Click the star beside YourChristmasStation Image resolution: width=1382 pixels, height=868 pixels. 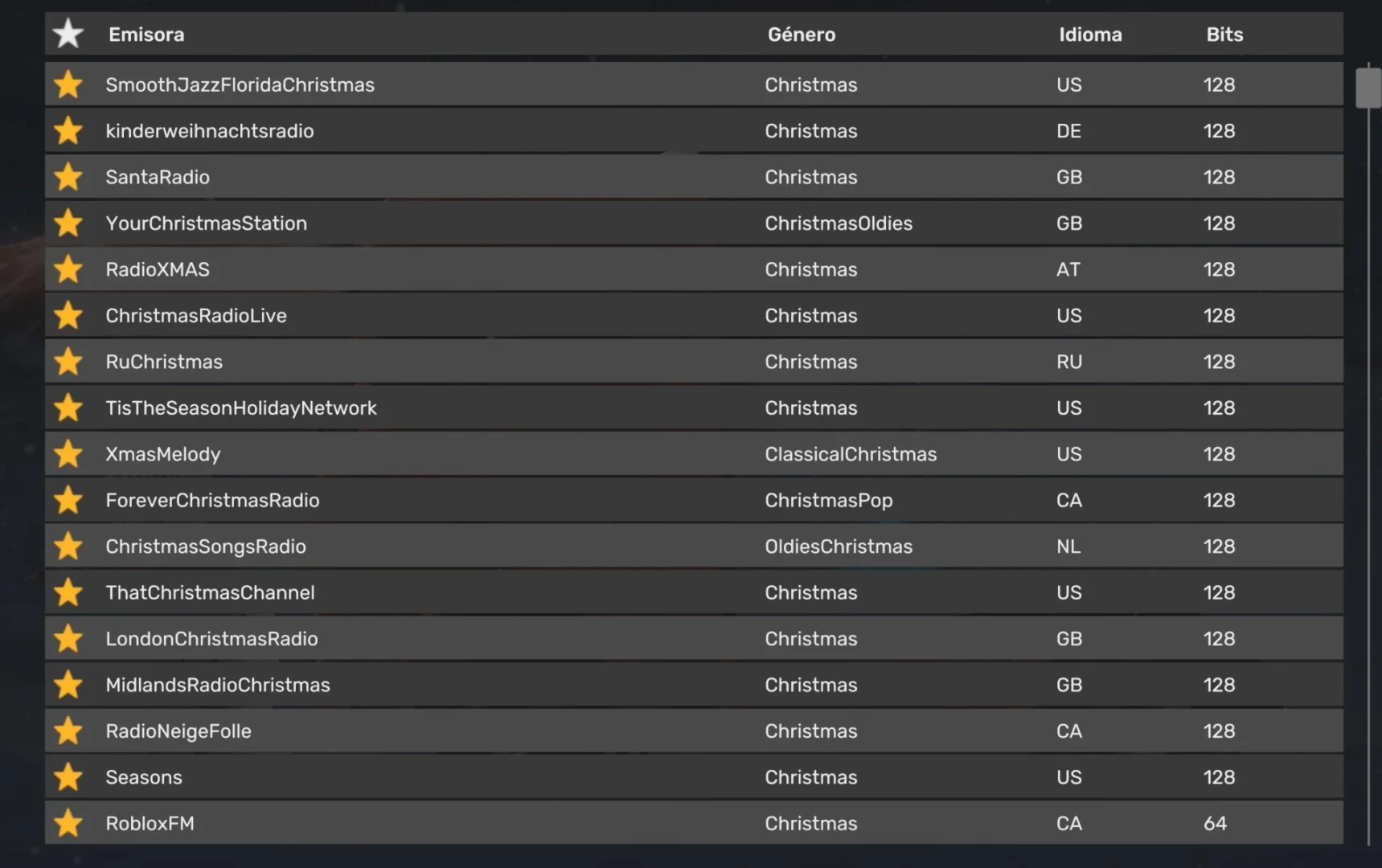(x=68, y=223)
